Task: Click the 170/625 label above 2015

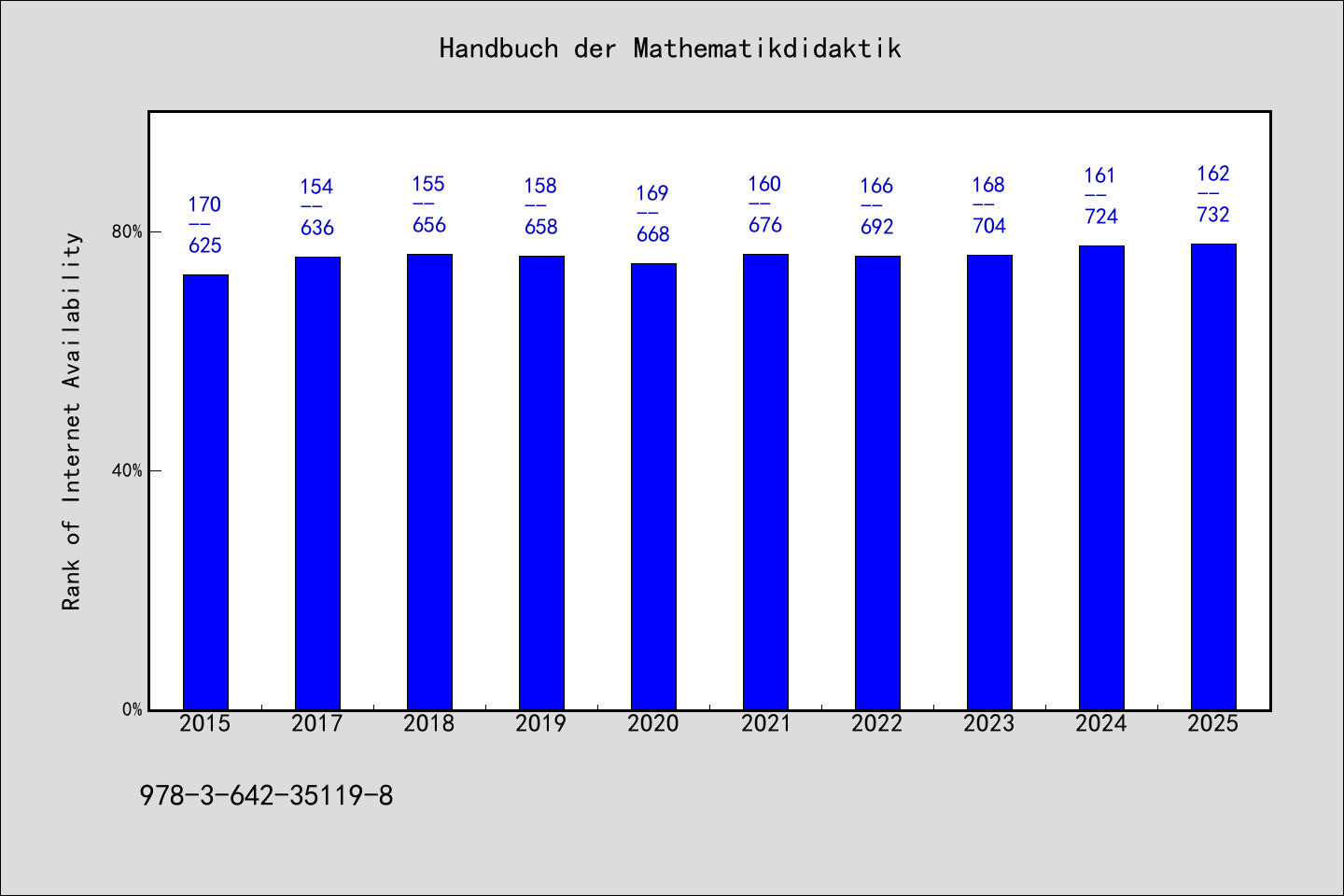Action: click(x=205, y=225)
